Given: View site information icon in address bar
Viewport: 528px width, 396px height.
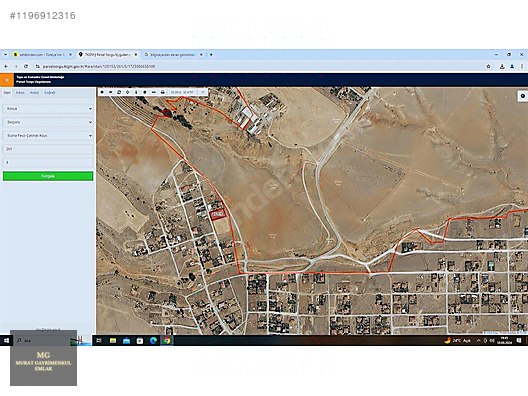Looking at the screenshot, I should click(x=38, y=66).
